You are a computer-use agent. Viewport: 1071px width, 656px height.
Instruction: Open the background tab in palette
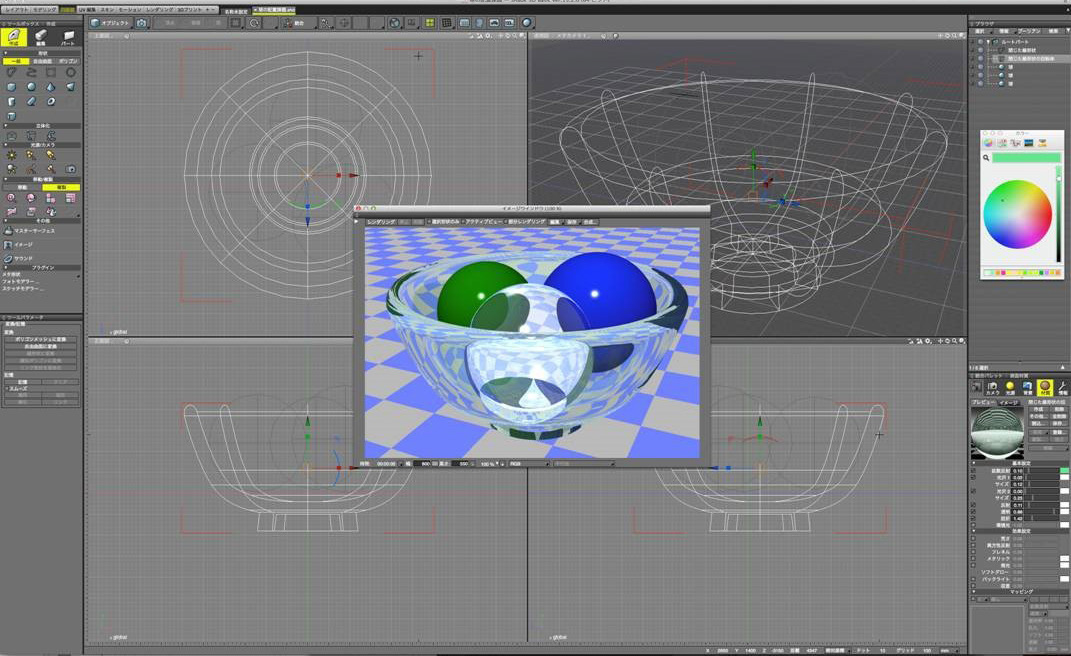pos(1027,388)
